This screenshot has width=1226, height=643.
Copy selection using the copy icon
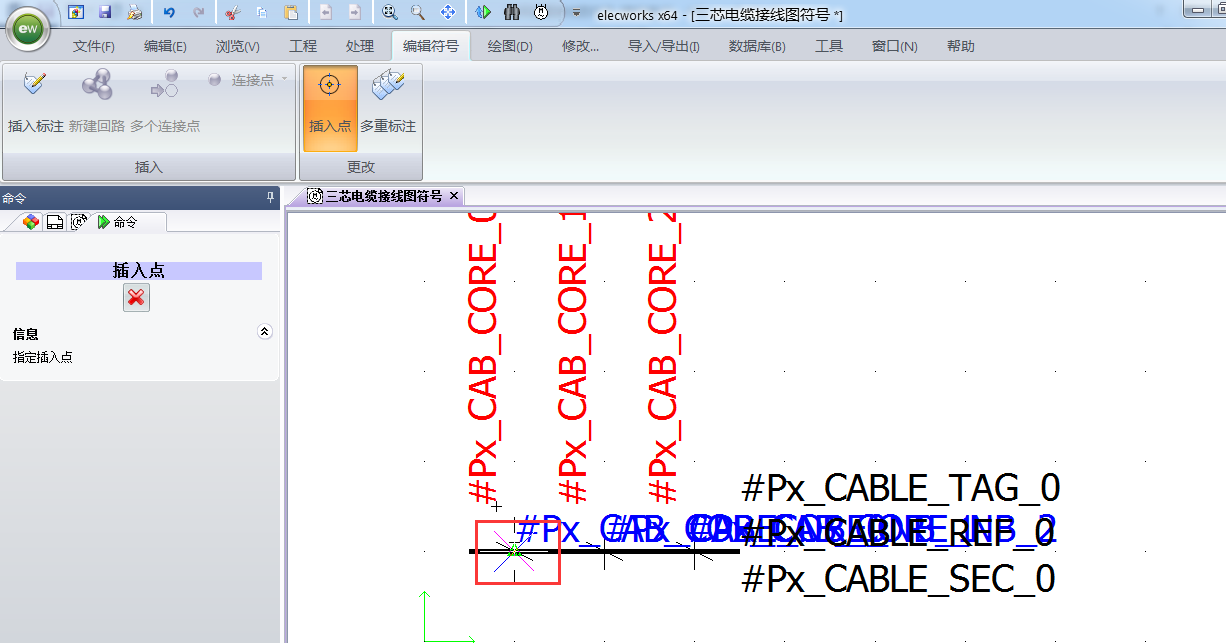[261, 12]
